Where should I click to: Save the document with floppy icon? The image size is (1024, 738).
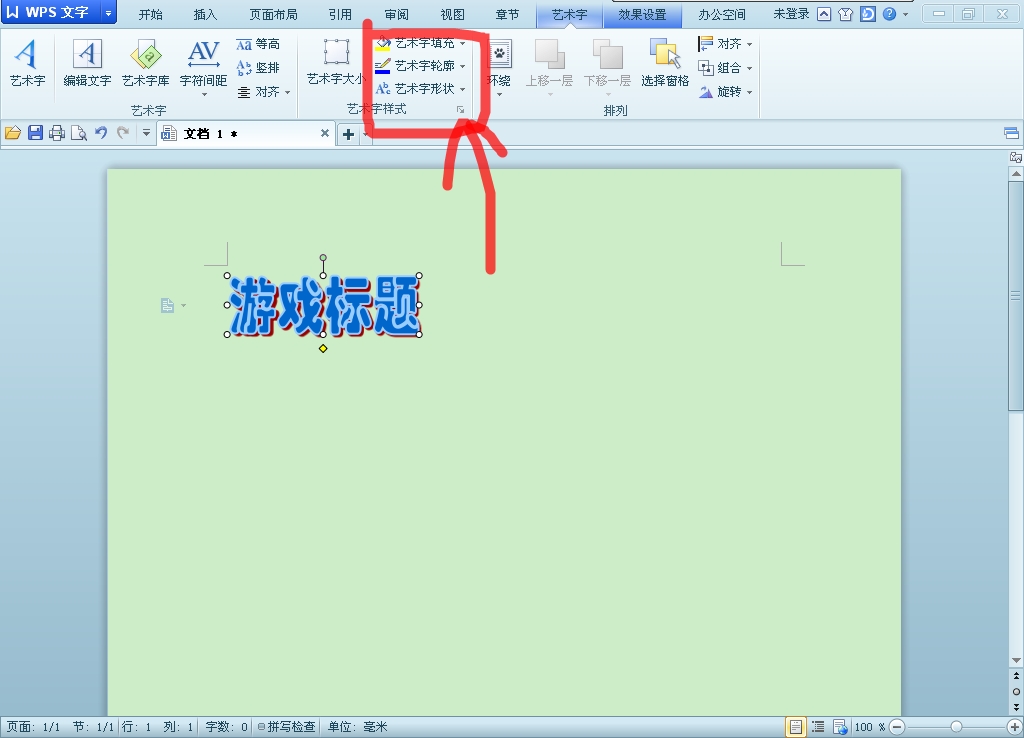click(x=35, y=133)
